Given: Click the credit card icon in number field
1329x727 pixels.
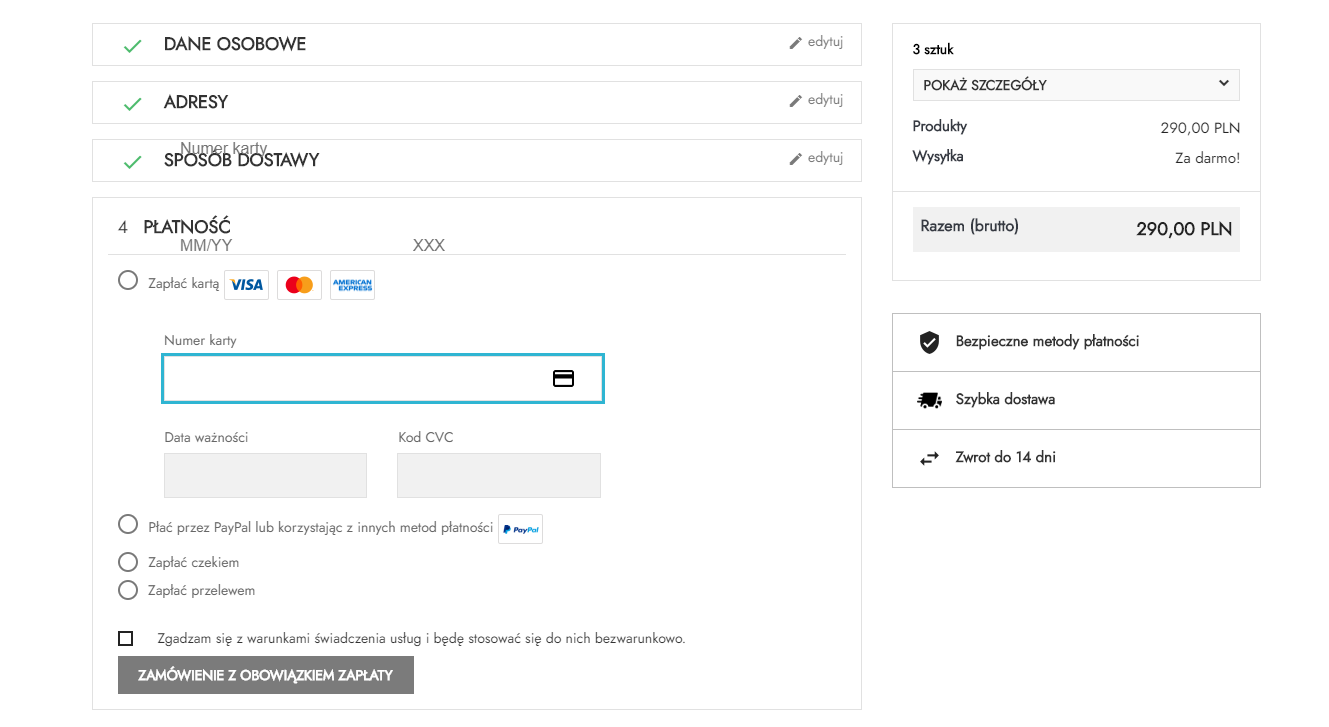Looking at the screenshot, I should coord(564,378).
